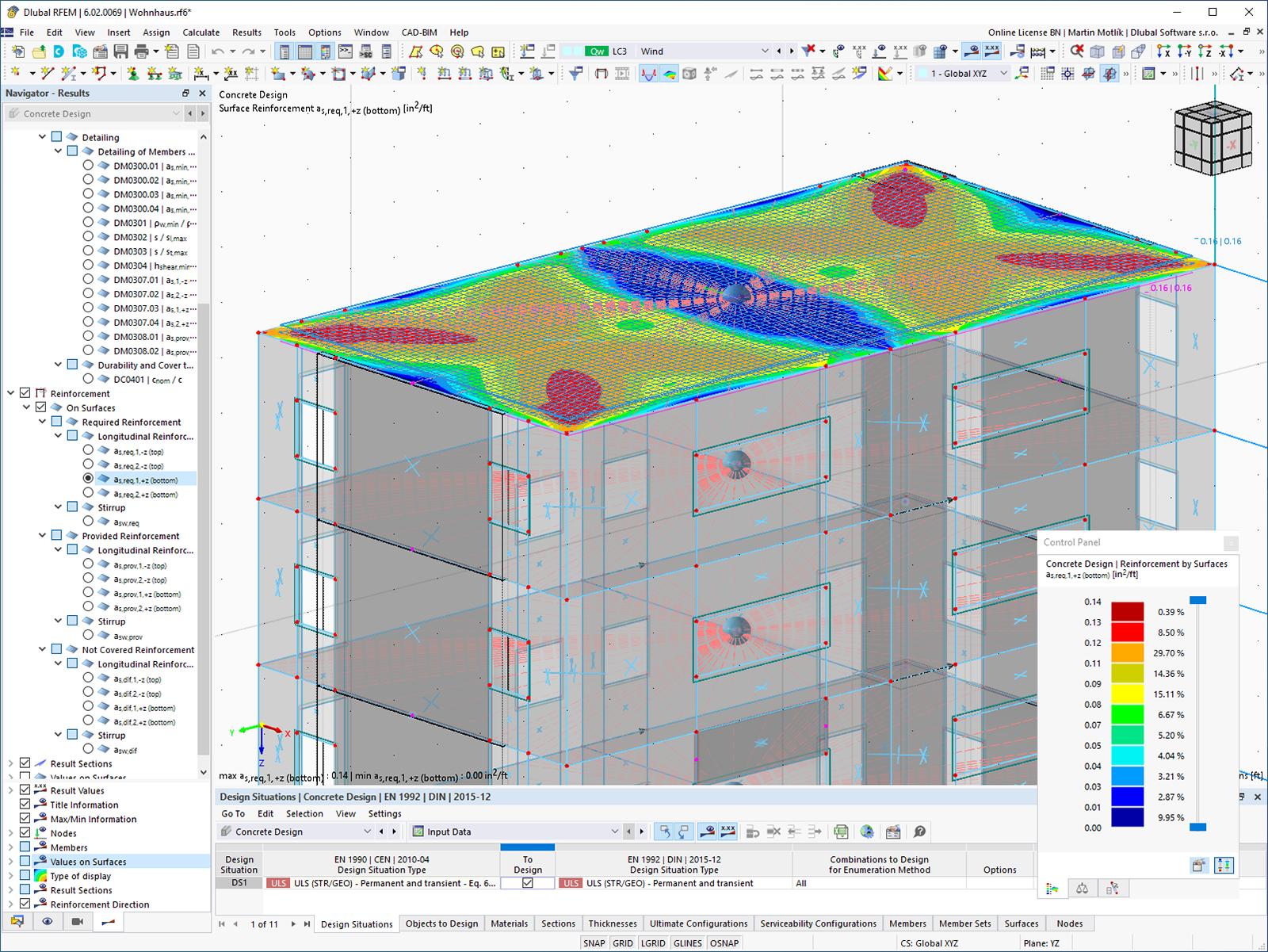This screenshot has height=952, width=1268.
Task: Enable SNAP in the status bar
Action: point(594,942)
